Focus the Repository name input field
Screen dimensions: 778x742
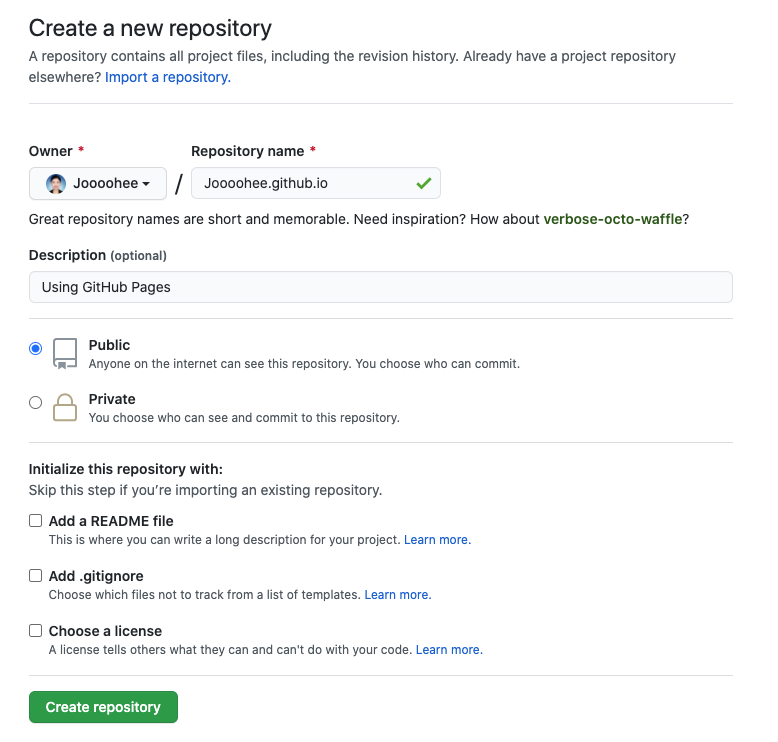(x=316, y=183)
